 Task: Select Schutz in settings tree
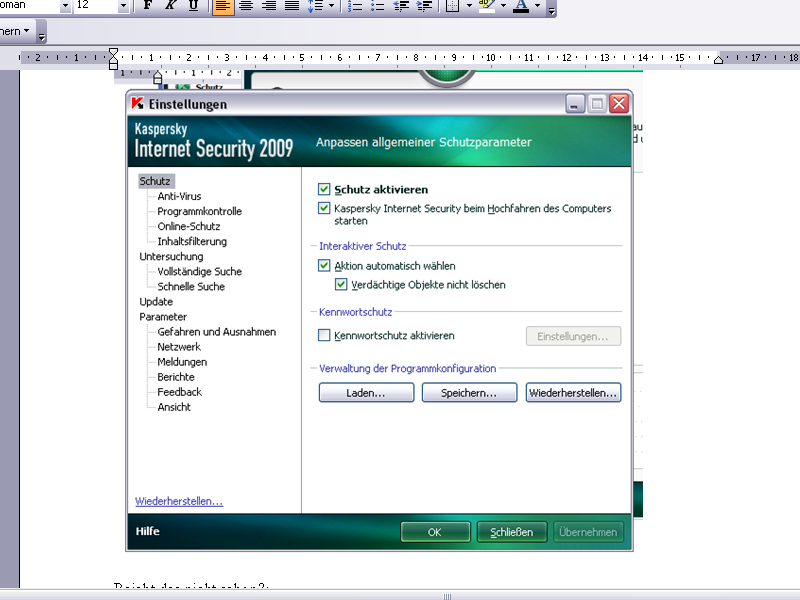(155, 181)
